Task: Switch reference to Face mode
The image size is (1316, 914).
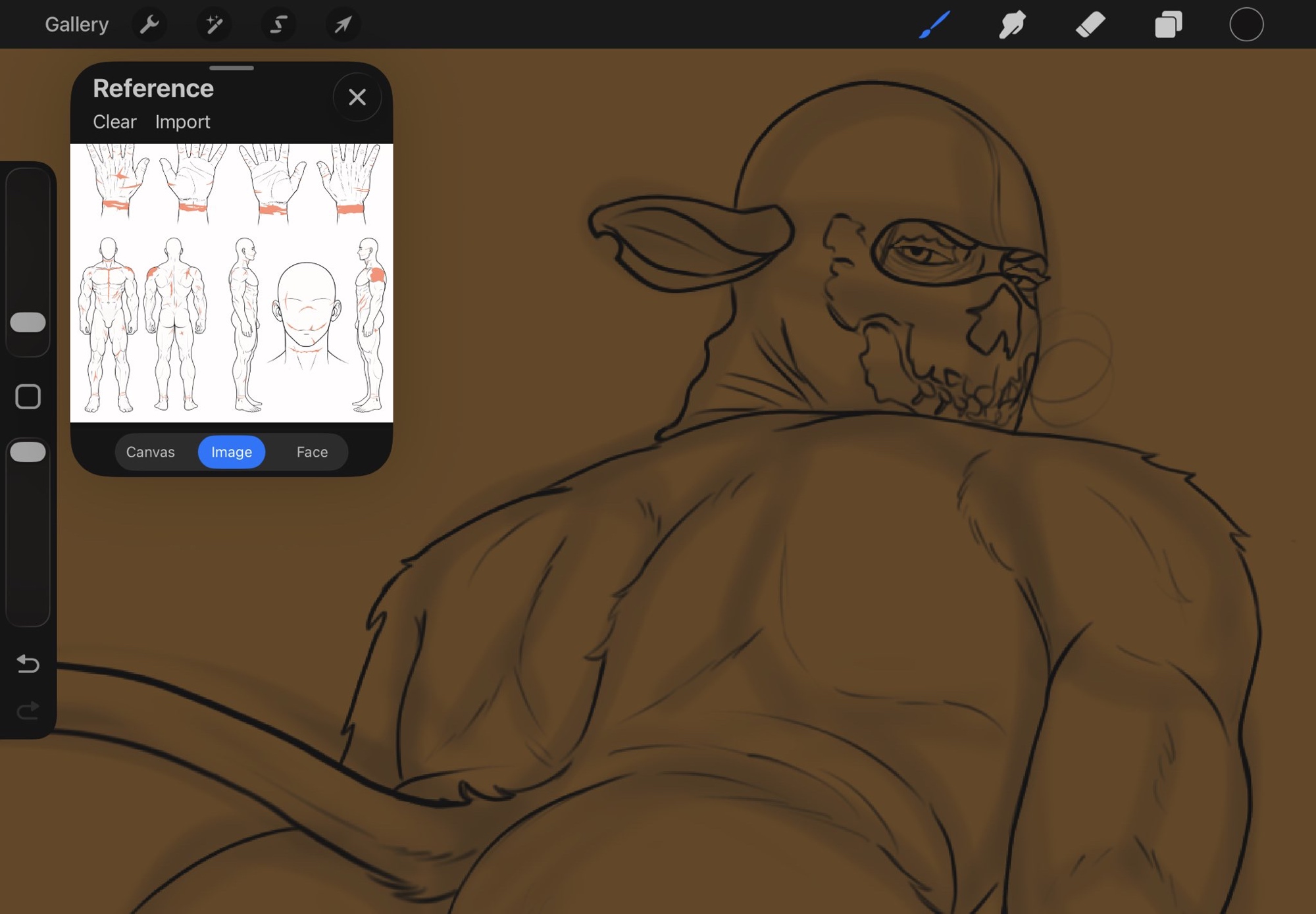Action: click(312, 452)
